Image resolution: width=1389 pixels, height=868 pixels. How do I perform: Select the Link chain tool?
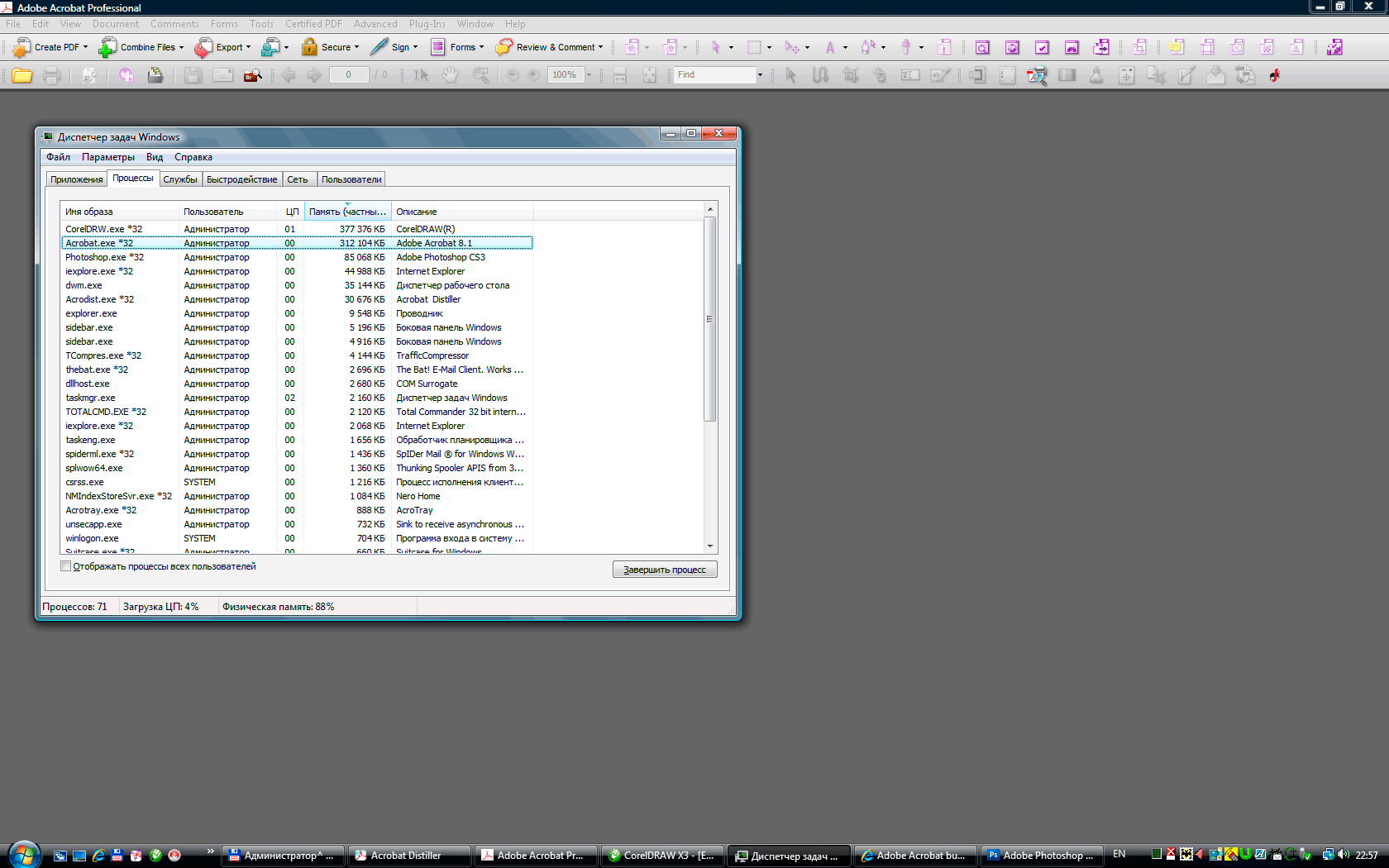[880, 75]
